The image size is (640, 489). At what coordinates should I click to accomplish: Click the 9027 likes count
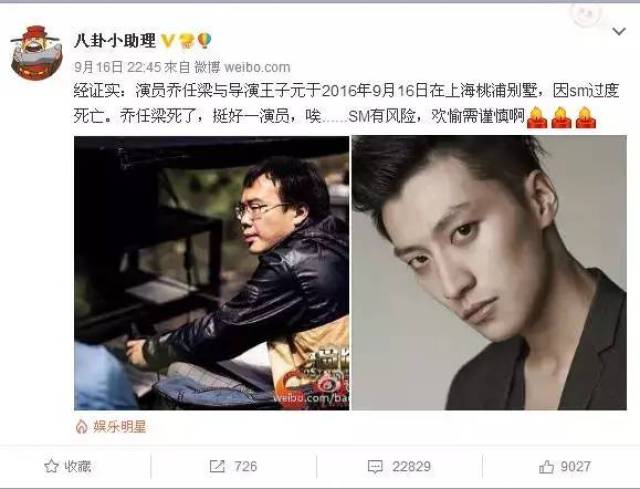pos(576,466)
